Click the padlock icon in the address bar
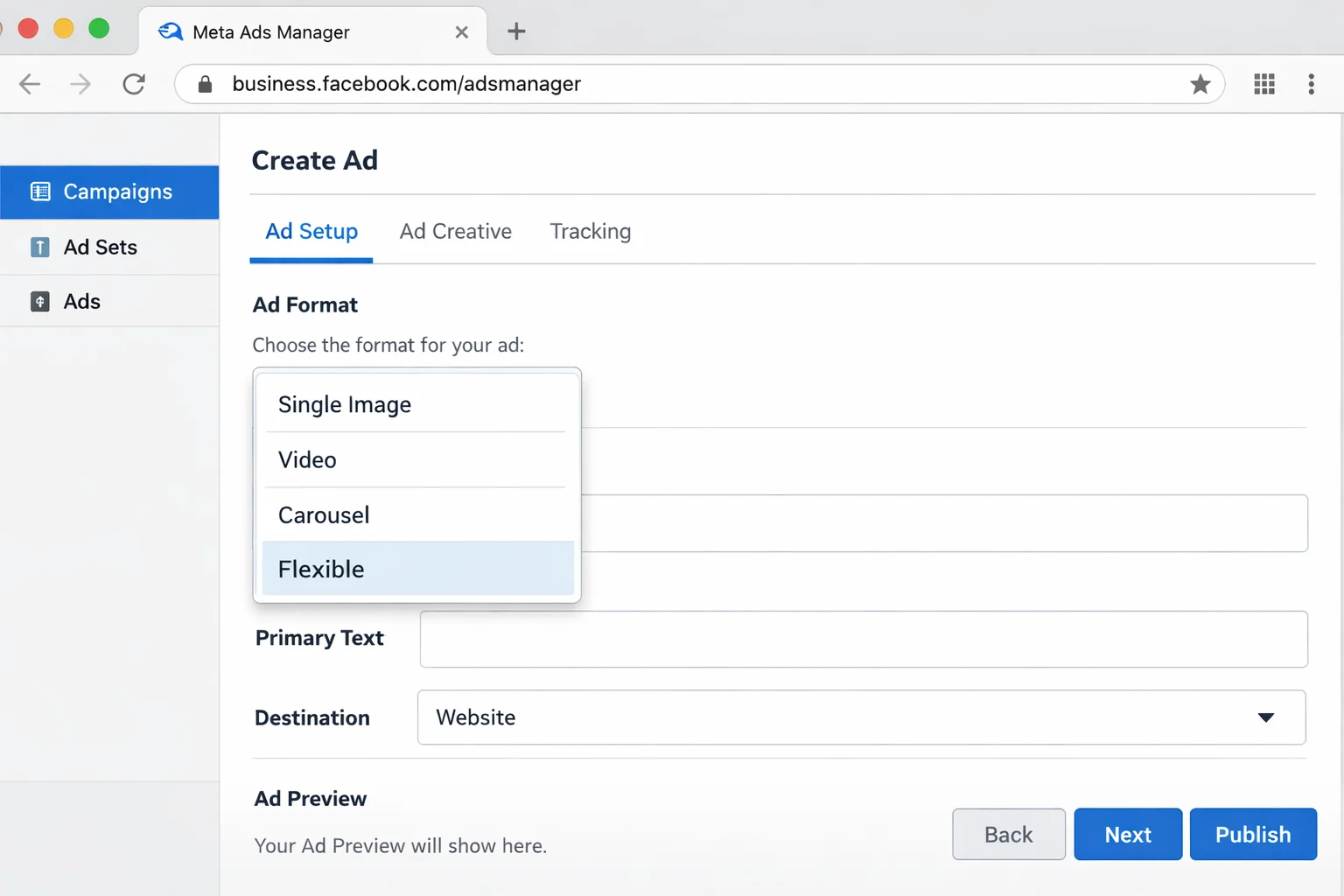The image size is (1344, 896). (x=204, y=84)
